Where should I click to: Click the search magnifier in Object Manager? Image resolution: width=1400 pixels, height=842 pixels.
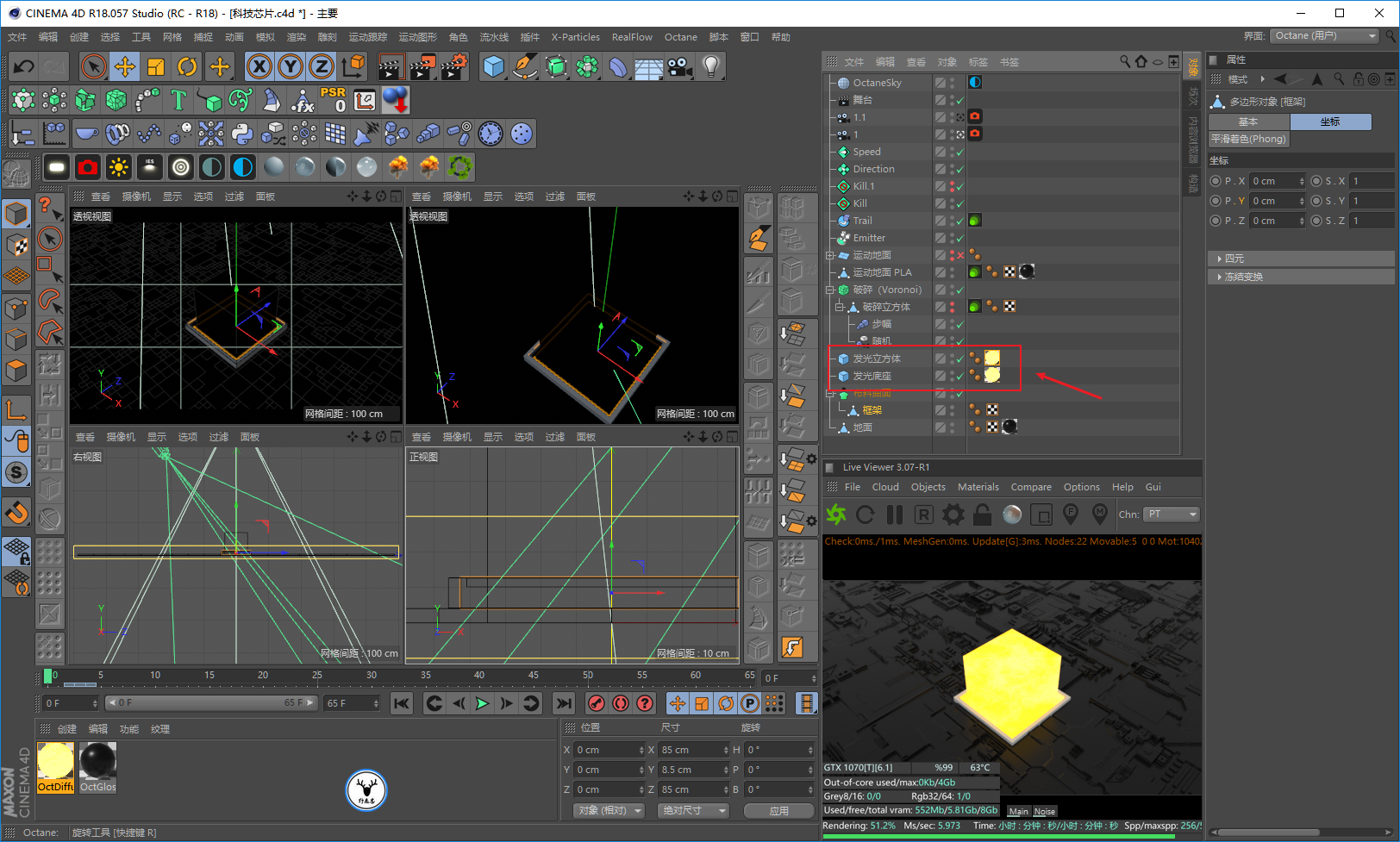pyautogui.click(x=1125, y=62)
